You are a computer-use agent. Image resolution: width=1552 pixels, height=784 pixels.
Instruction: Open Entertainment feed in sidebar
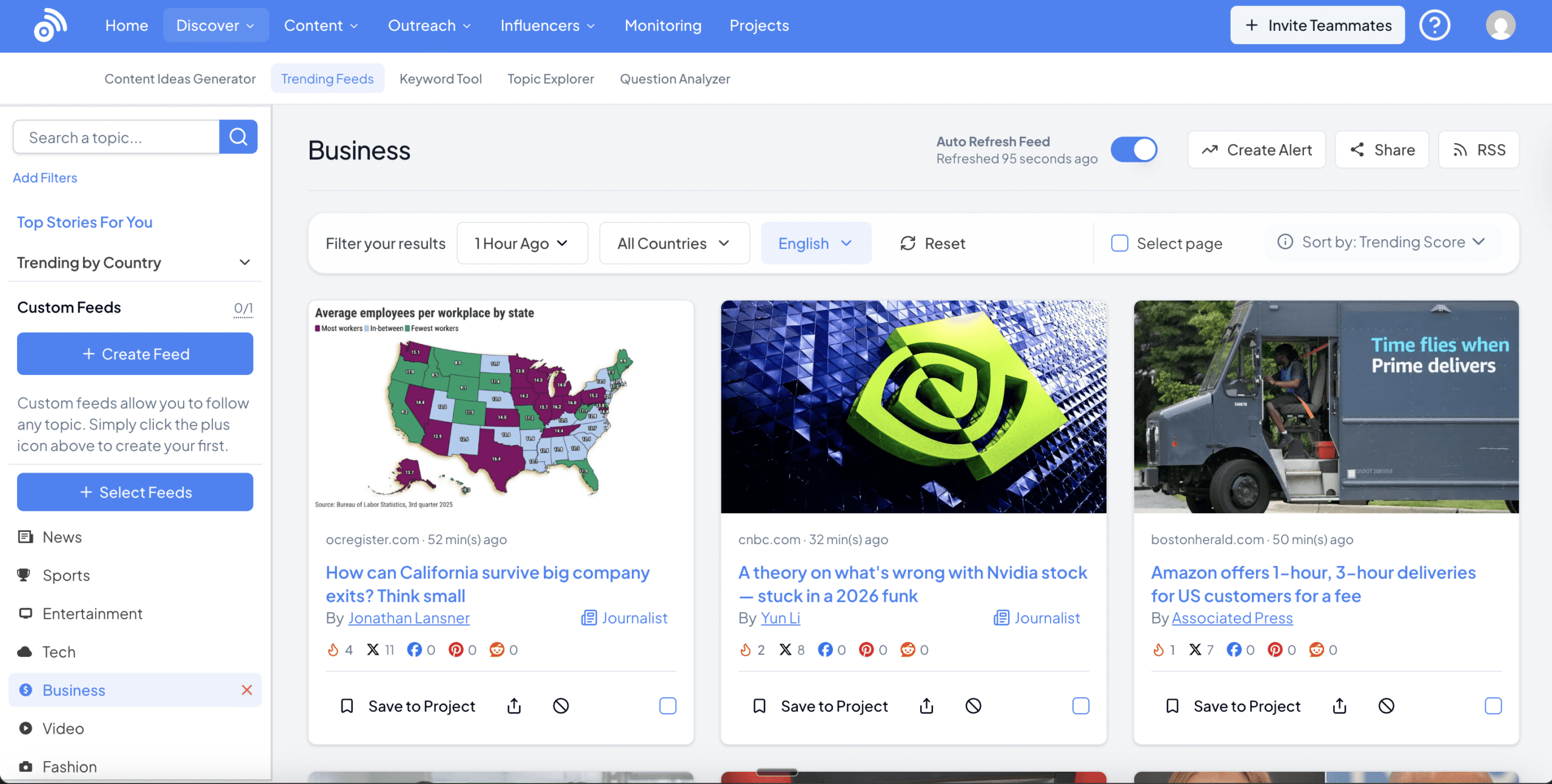(135, 614)
